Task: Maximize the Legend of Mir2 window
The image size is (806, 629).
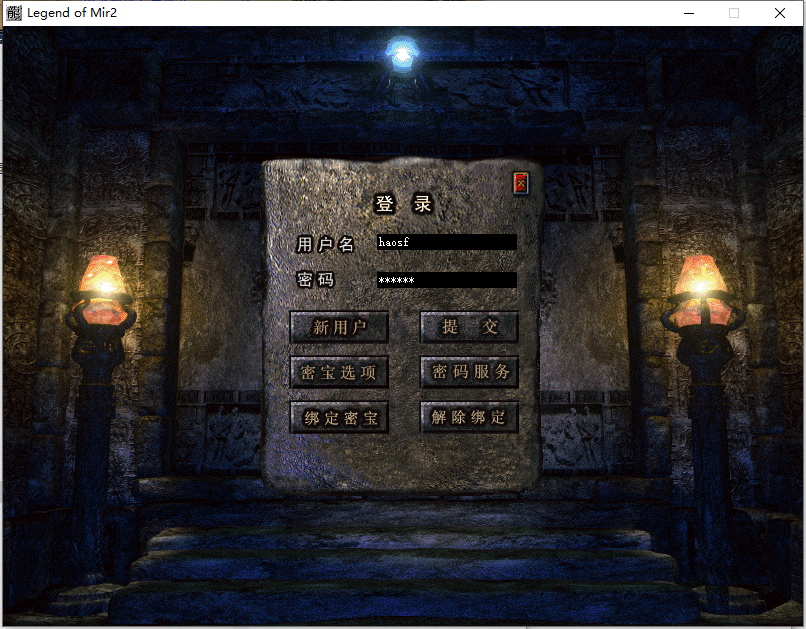Action: [734, 13]
